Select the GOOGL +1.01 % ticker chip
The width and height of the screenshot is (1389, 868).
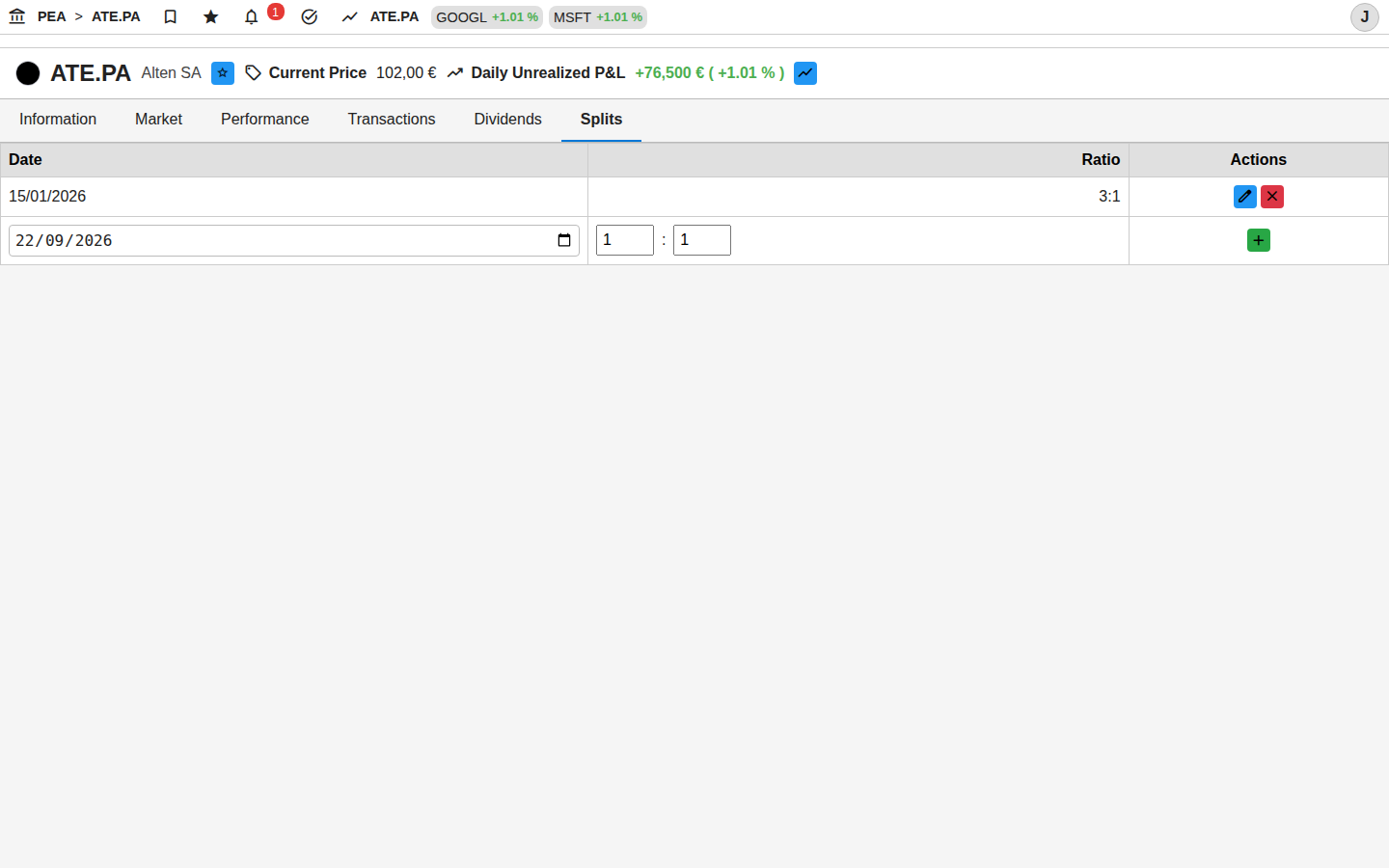click(x=487, y=17)
